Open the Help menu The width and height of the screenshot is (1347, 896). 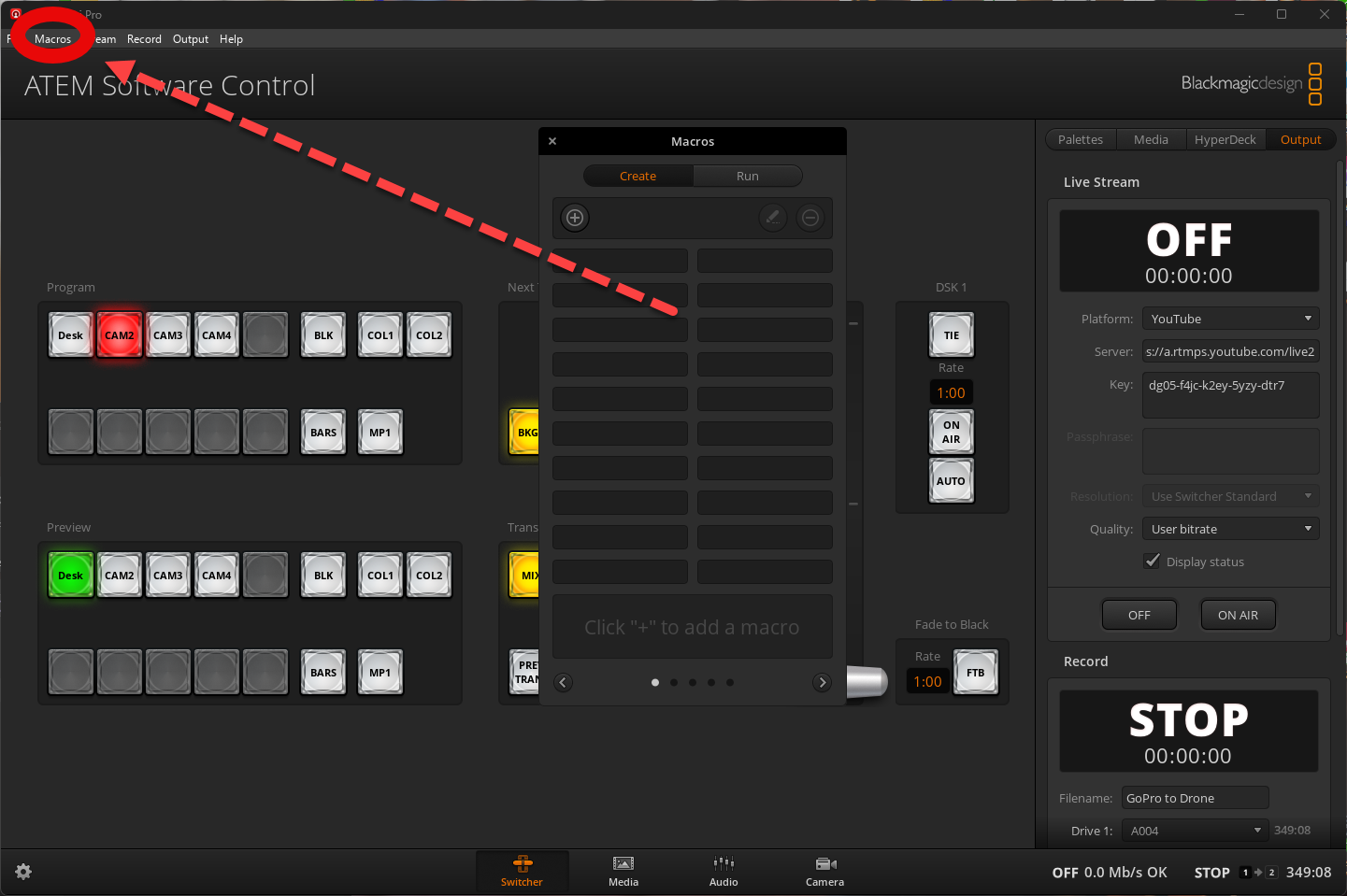231,39
